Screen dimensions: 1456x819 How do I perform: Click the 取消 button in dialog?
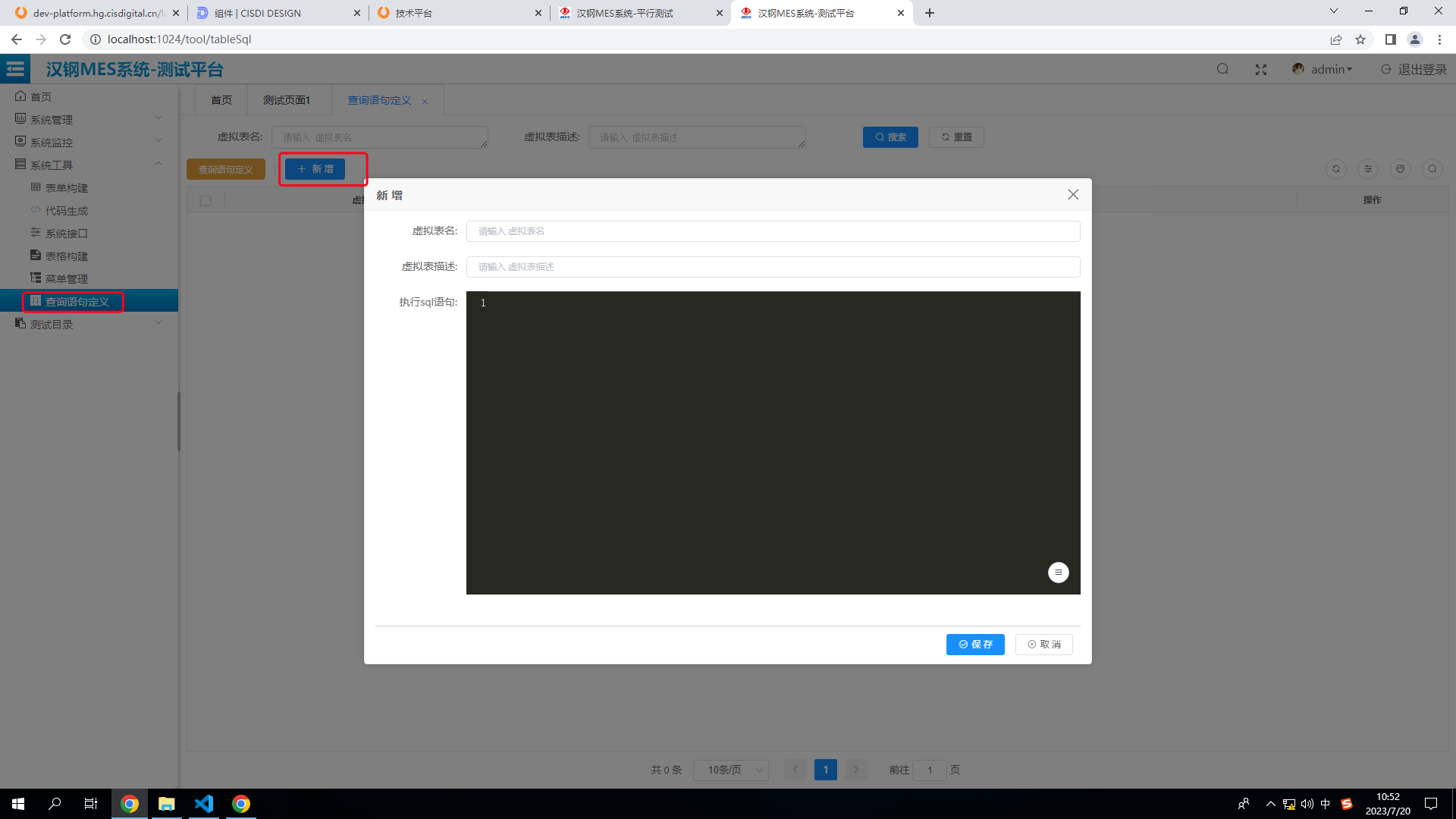[x=1044, y=644]
